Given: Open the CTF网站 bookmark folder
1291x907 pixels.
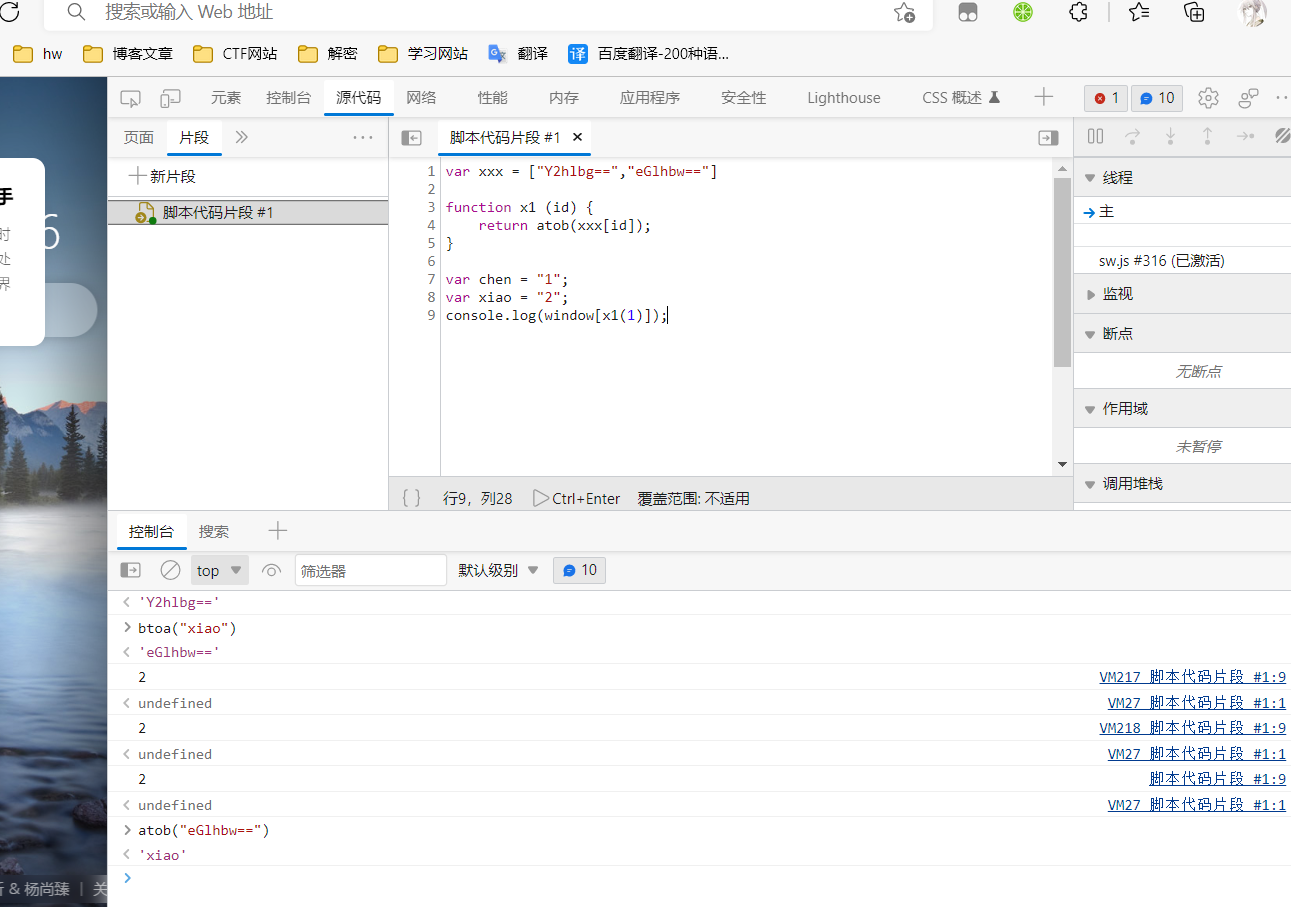Looking at the screenshot, I should click(235, 53).
